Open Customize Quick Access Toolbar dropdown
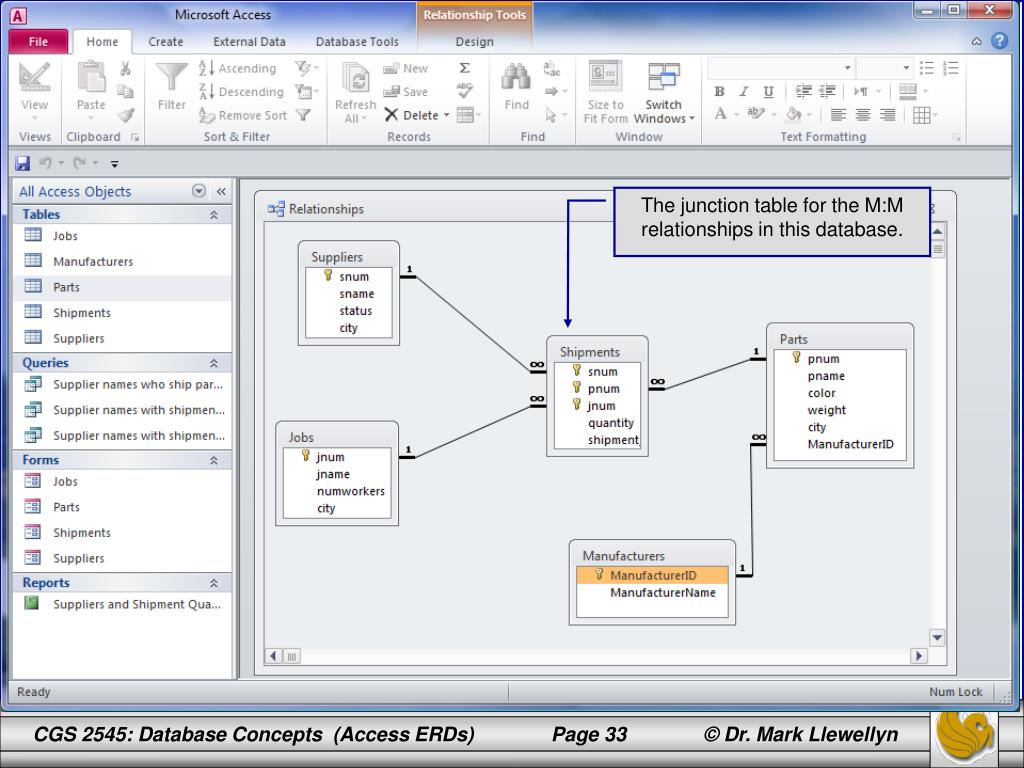This screenshot has height=768, width=1024. pos(114,164)
